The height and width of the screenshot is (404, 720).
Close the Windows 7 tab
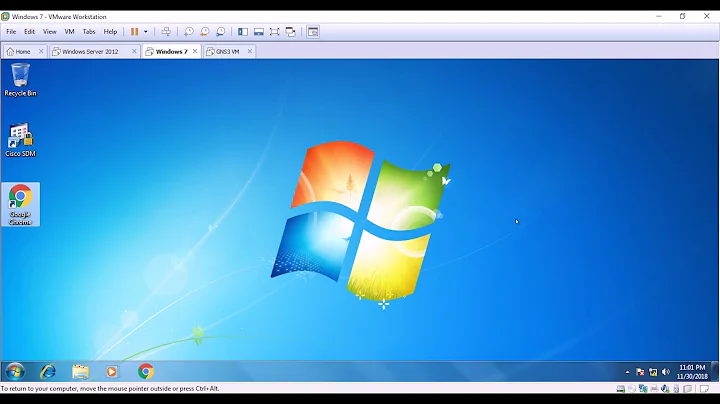coord(195,51)
